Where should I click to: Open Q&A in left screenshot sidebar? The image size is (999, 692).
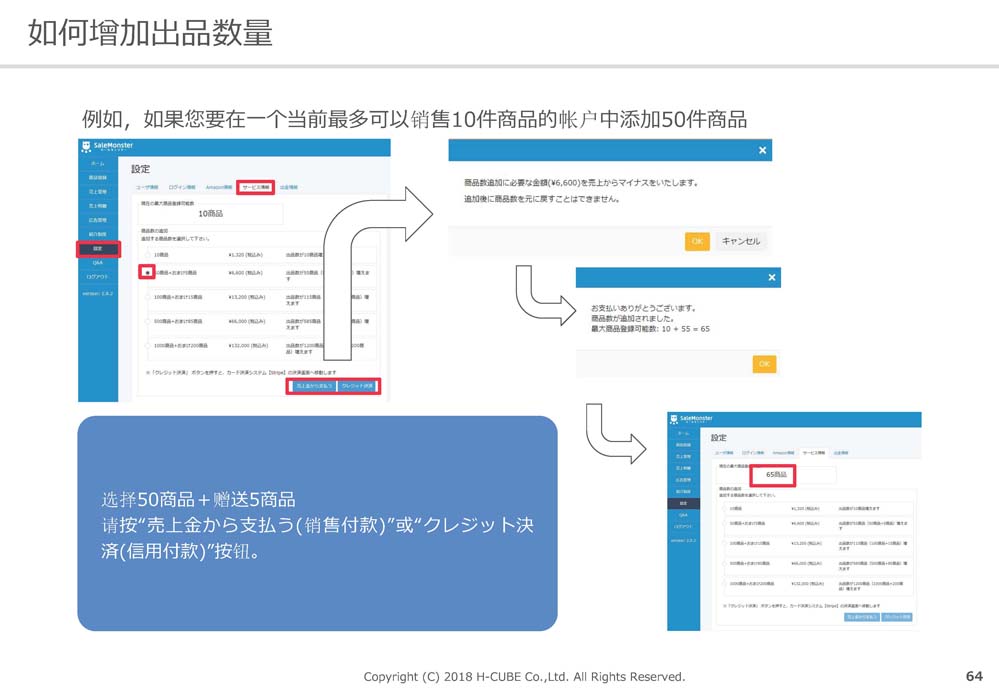point(97,263)
